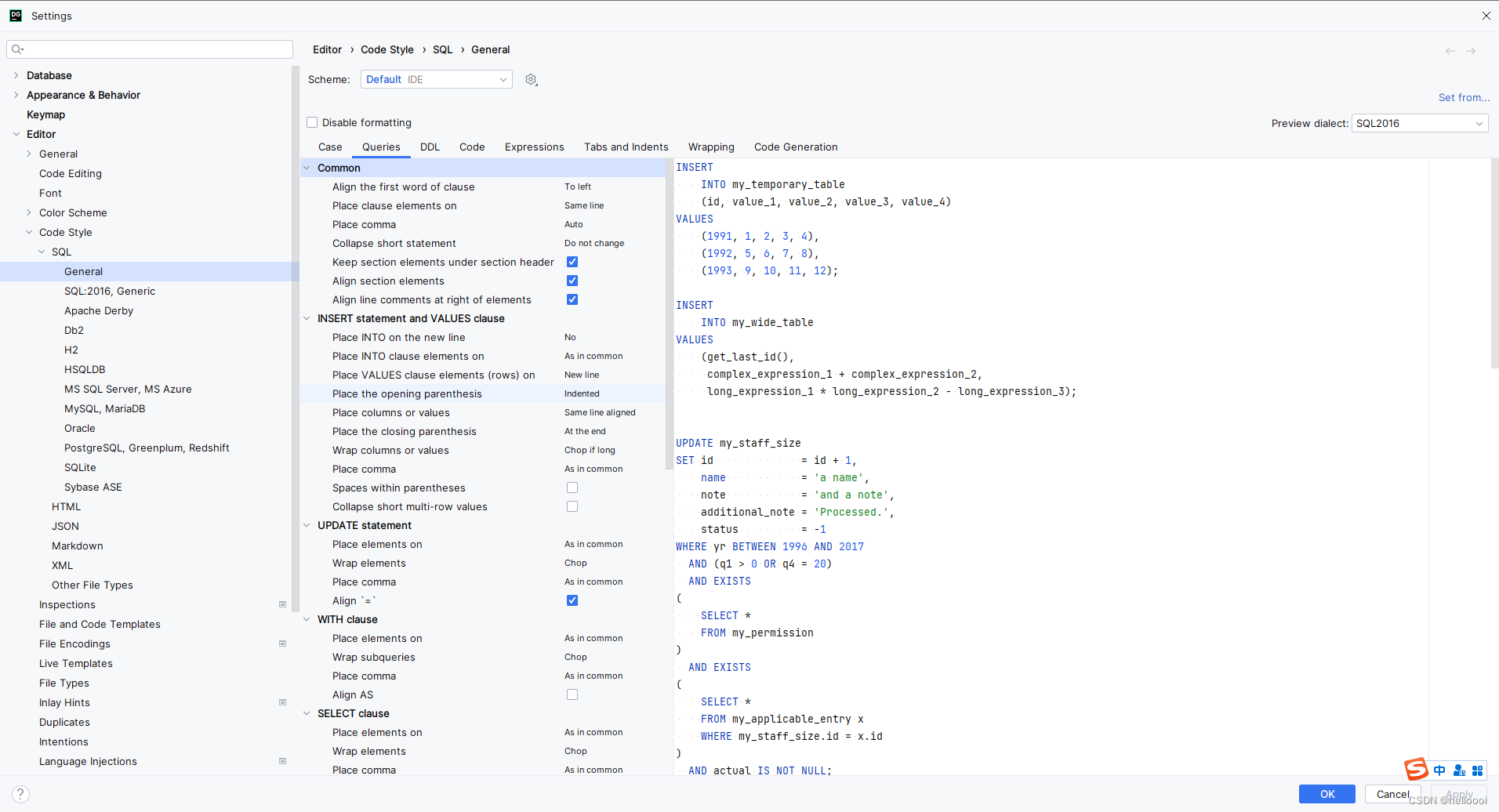
Task: Collapse the INSERT statement and VALUES clause group
Action: tap(307, 318)
